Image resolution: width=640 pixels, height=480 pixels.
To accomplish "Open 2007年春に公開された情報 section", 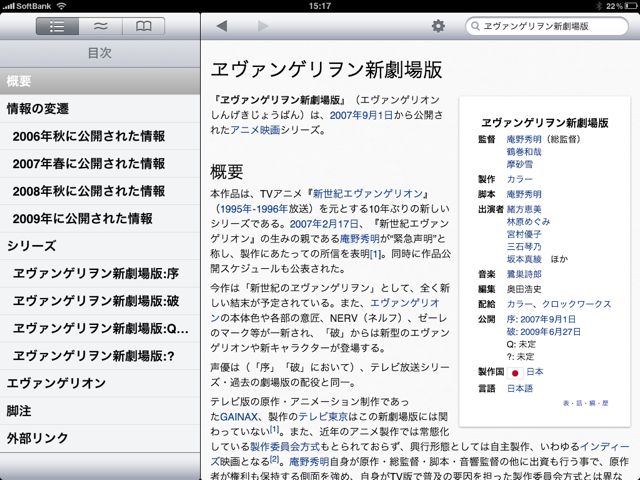I will tap(100, 163).
